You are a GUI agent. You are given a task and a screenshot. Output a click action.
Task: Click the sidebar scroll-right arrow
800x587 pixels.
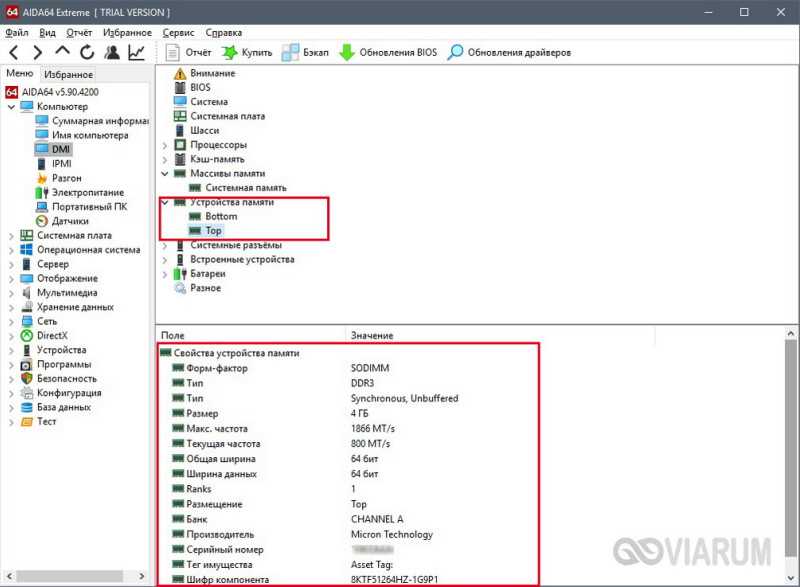(142, 576)
